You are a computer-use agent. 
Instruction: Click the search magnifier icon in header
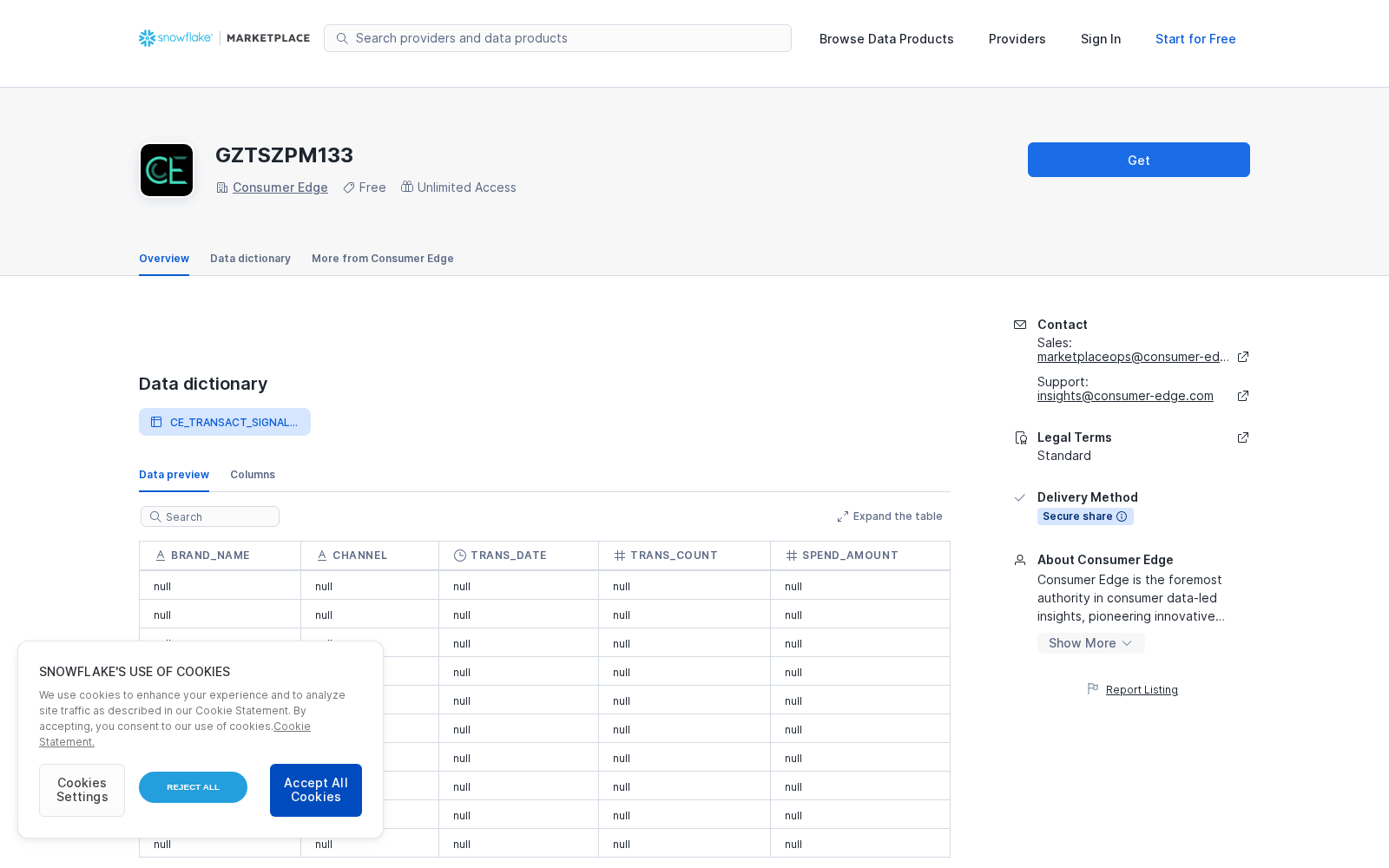click(x=342, y=38)
